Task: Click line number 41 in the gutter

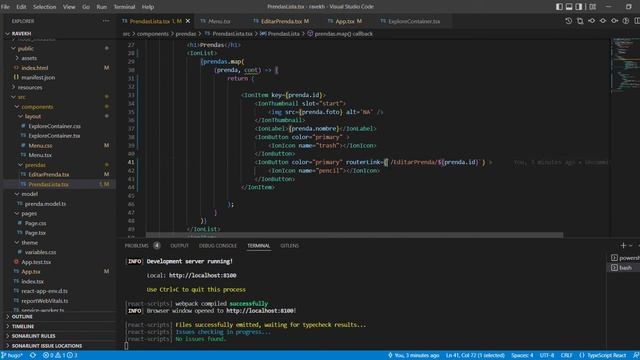Action: (131, 162)
